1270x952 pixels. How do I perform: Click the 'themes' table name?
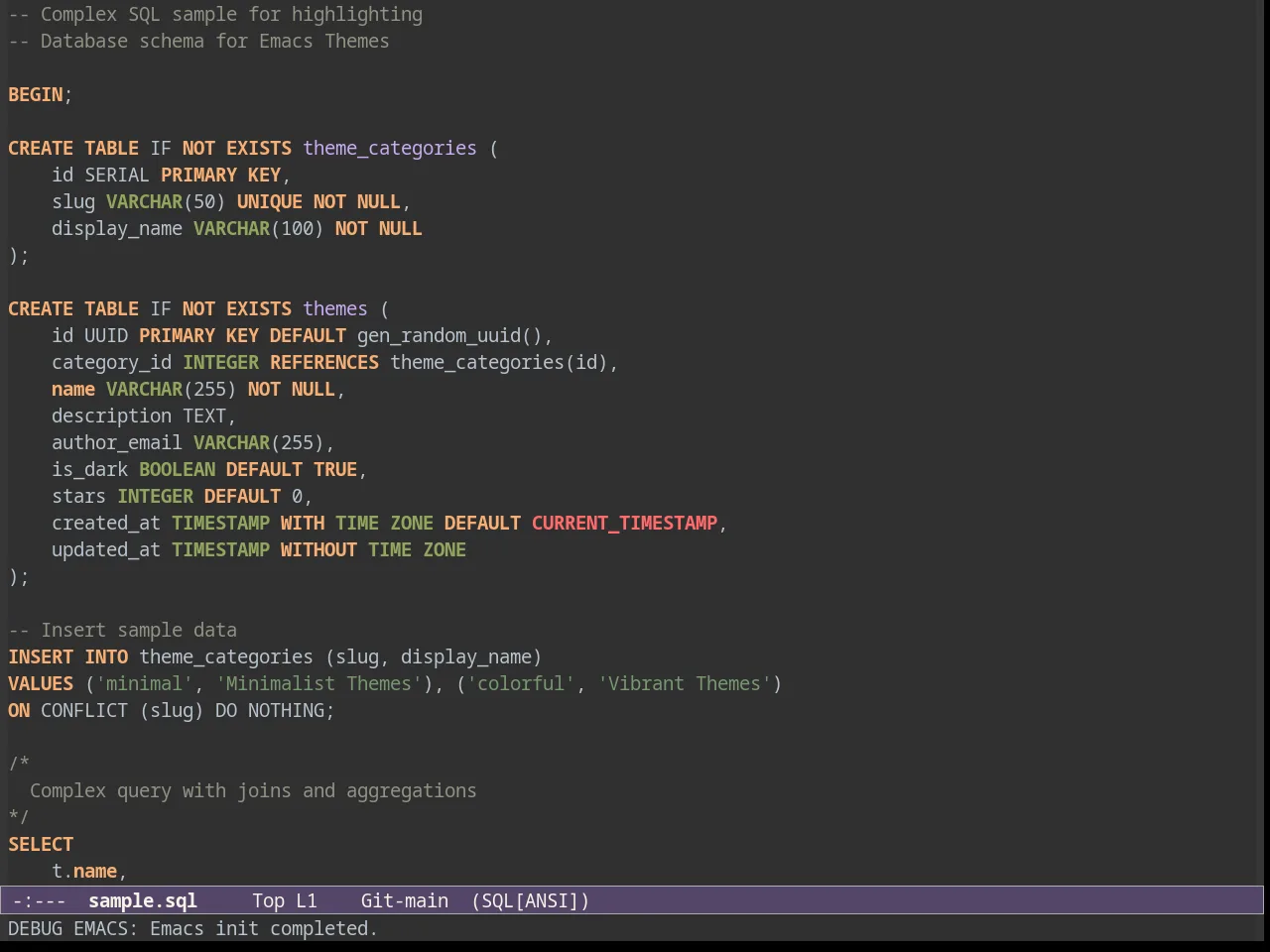pyautogui.click(x=335, y=308)
